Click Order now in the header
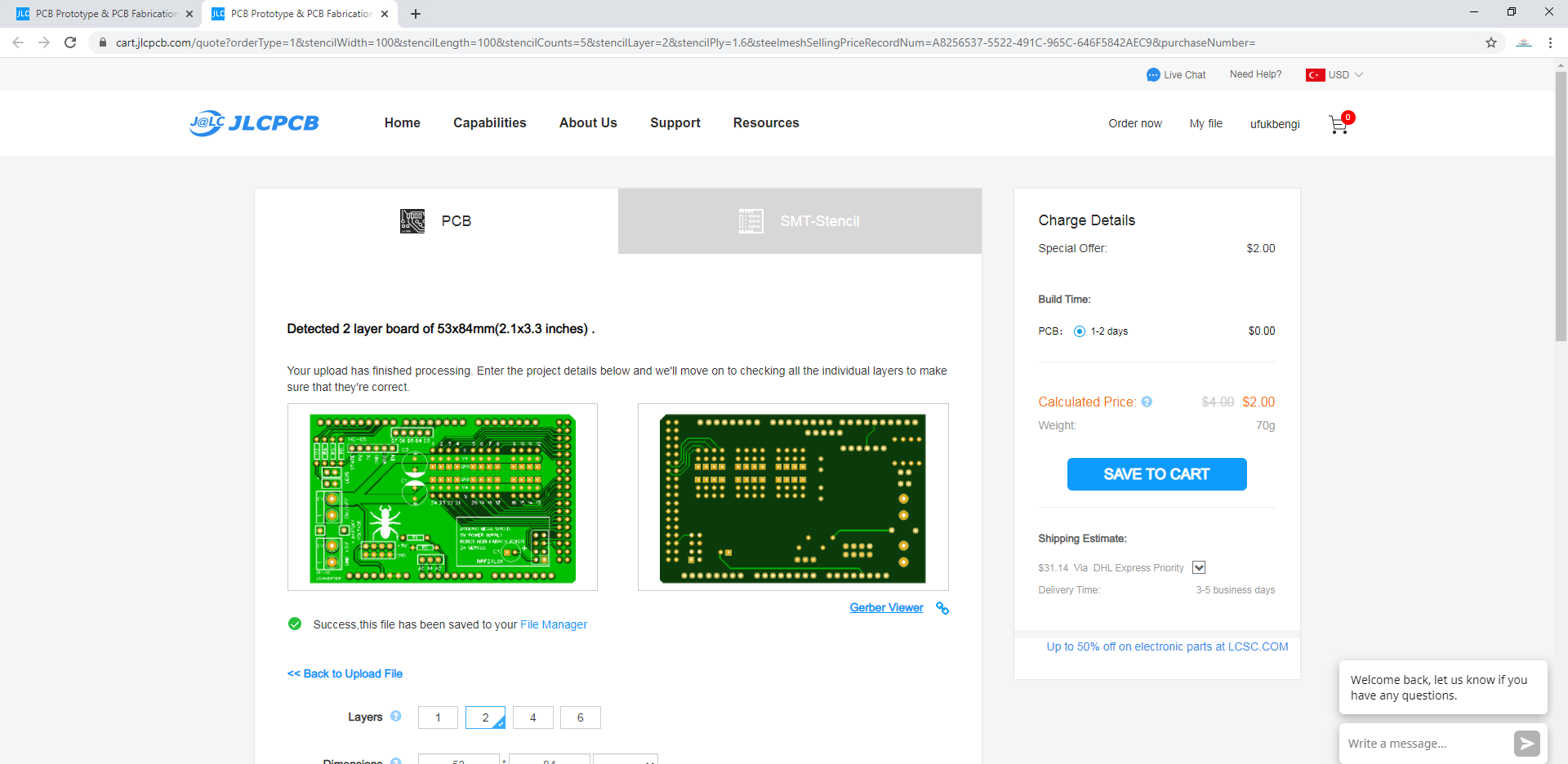1568x764 pixels. tap(1135, 123)
